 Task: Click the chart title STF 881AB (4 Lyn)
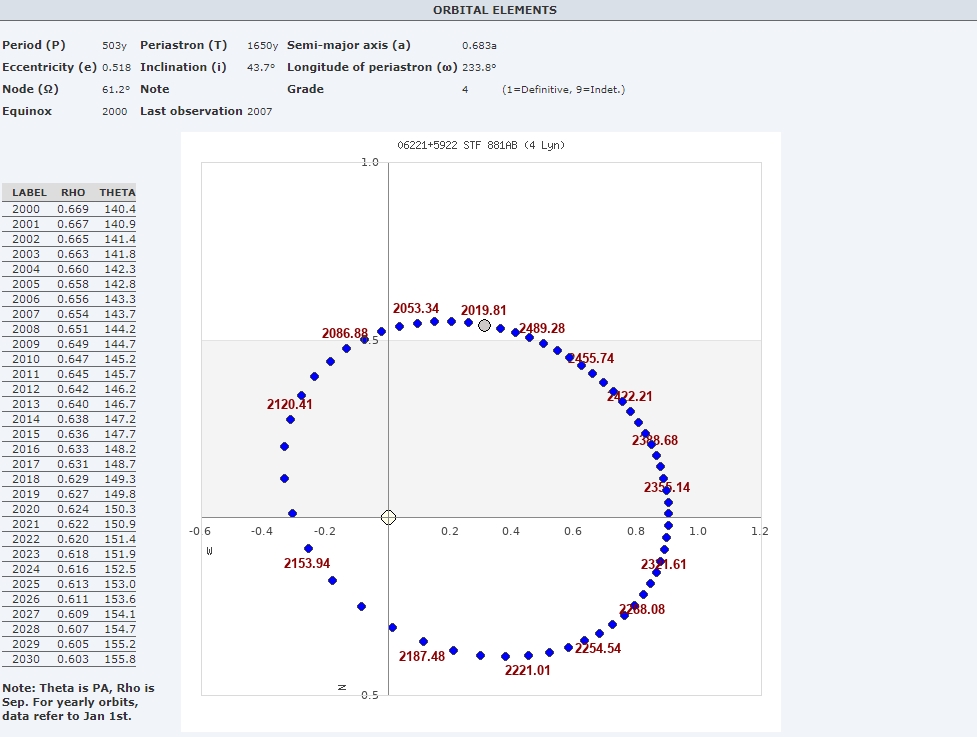481,145
